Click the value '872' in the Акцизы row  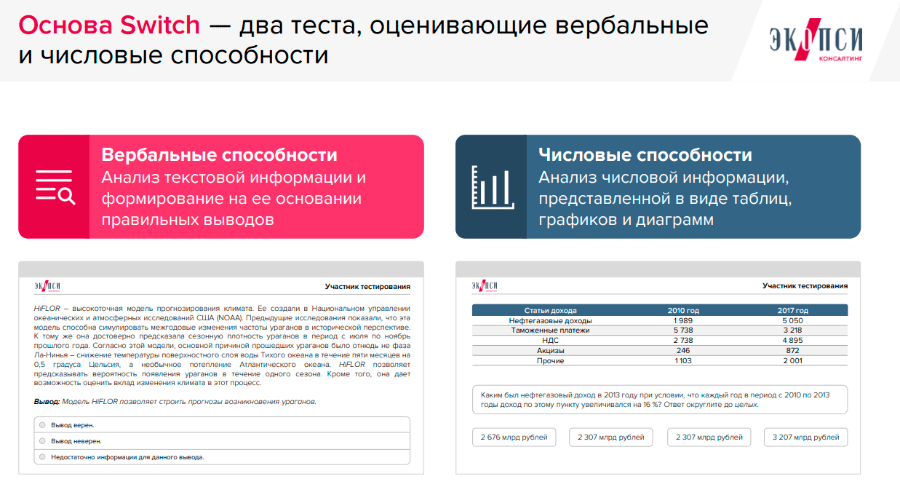click(x=793, y=350)
